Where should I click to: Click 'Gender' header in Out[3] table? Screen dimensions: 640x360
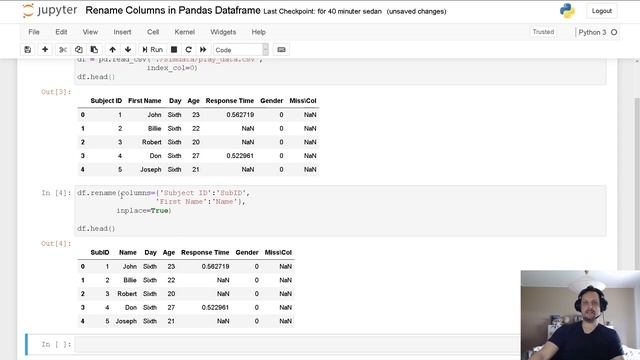(271, 101)
